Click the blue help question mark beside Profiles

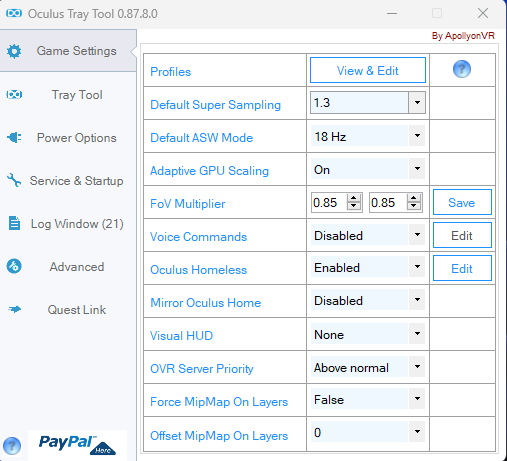pos(462,69)
